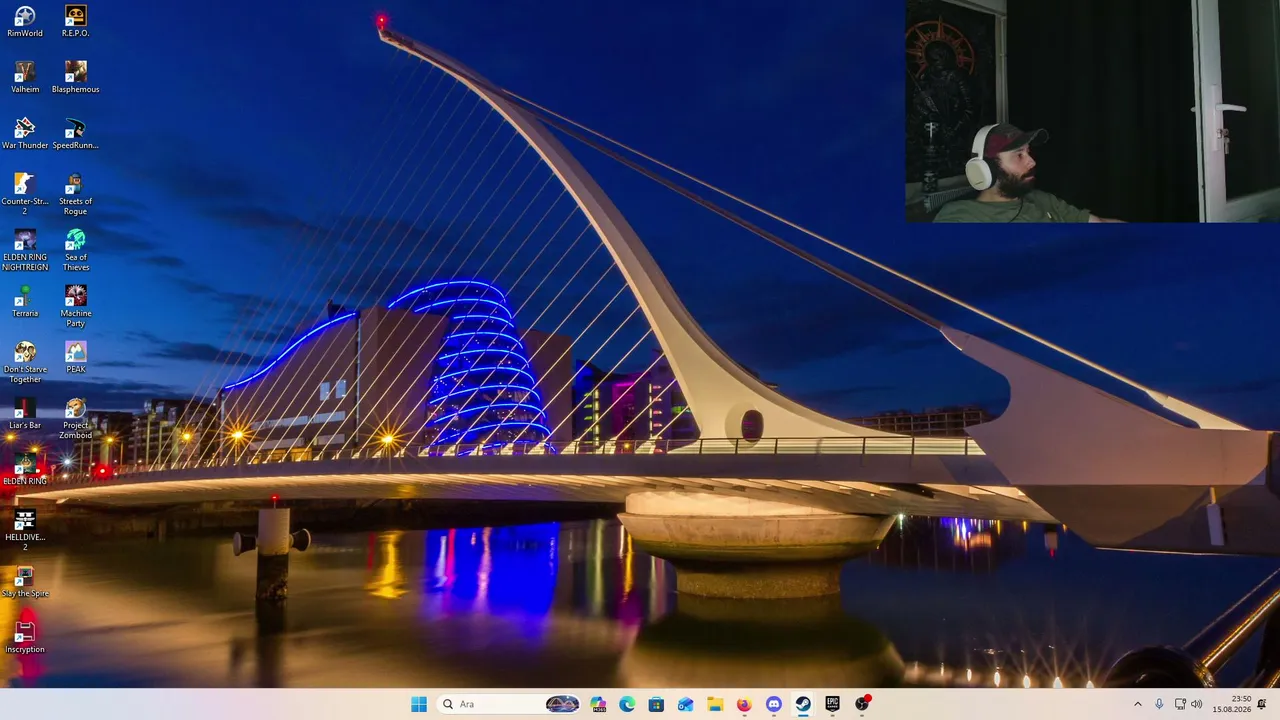Open Microsoft Store from the taskbar
The image size is (1280, 720).
[x=656, y=704]
